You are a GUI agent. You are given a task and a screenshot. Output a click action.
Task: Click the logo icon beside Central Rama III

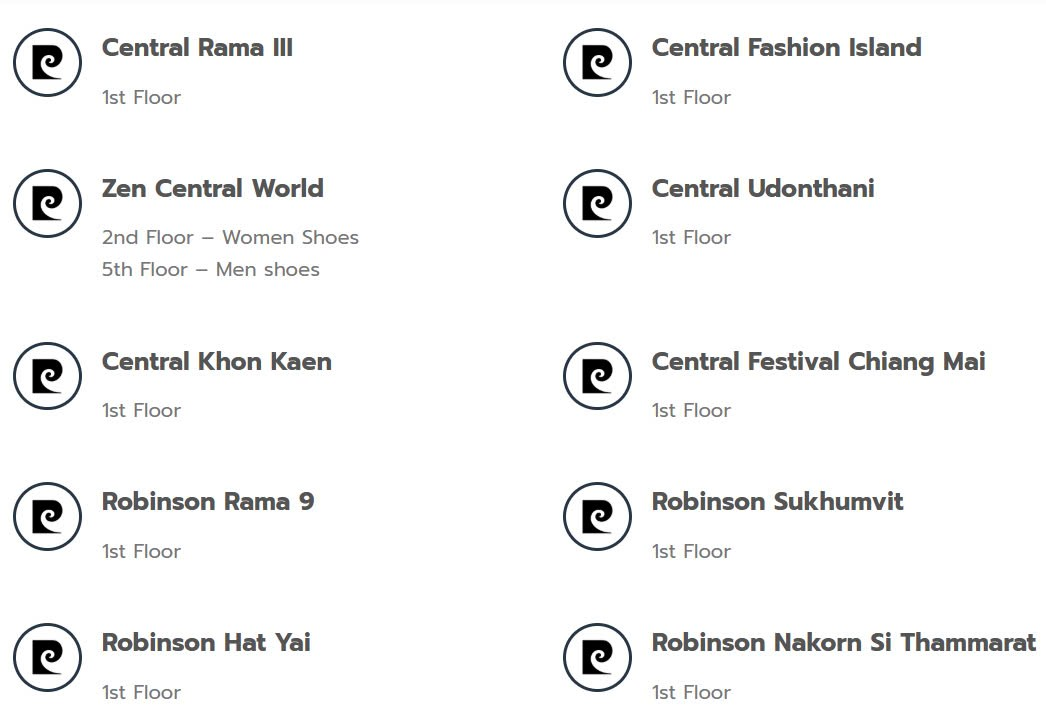47,63
